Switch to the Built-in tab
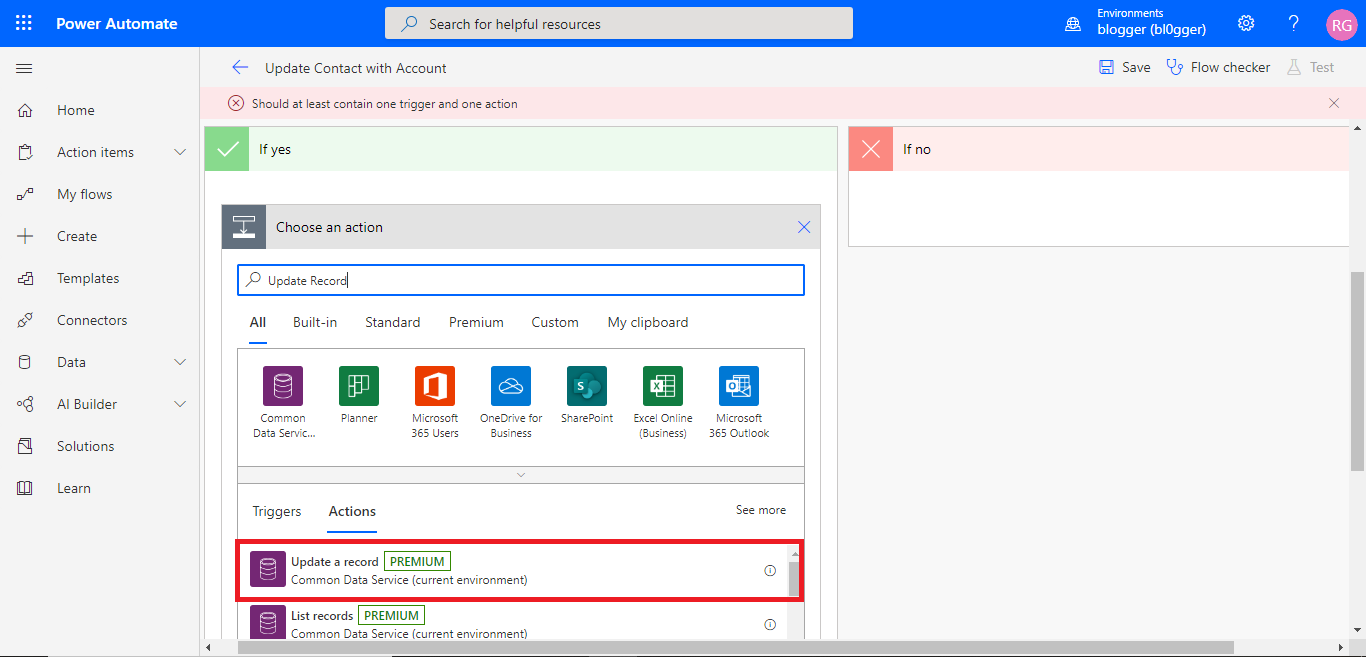Screen dimensions: 1366x657 point(315,322)
